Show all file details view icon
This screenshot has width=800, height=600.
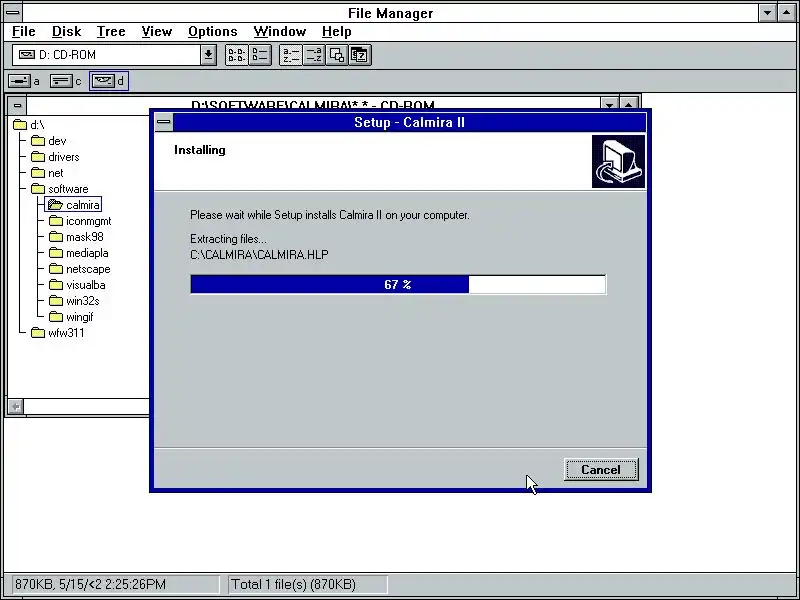[260, 55]
